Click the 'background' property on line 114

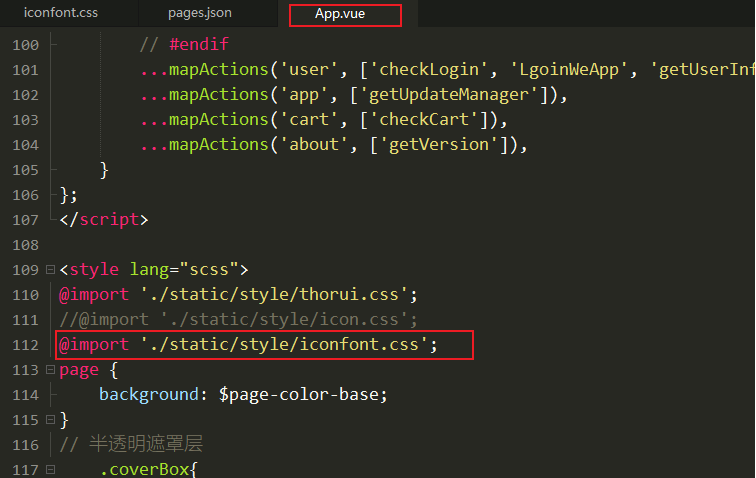pyautogui.click(x=149, y=395)
